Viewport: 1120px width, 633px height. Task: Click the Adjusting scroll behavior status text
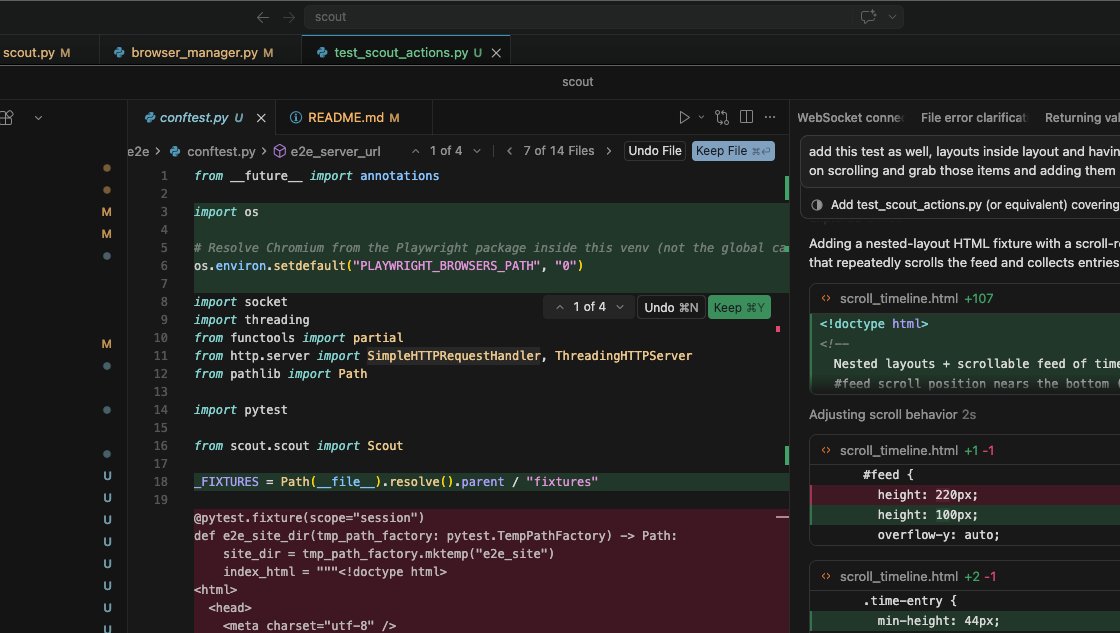(892, 414)
